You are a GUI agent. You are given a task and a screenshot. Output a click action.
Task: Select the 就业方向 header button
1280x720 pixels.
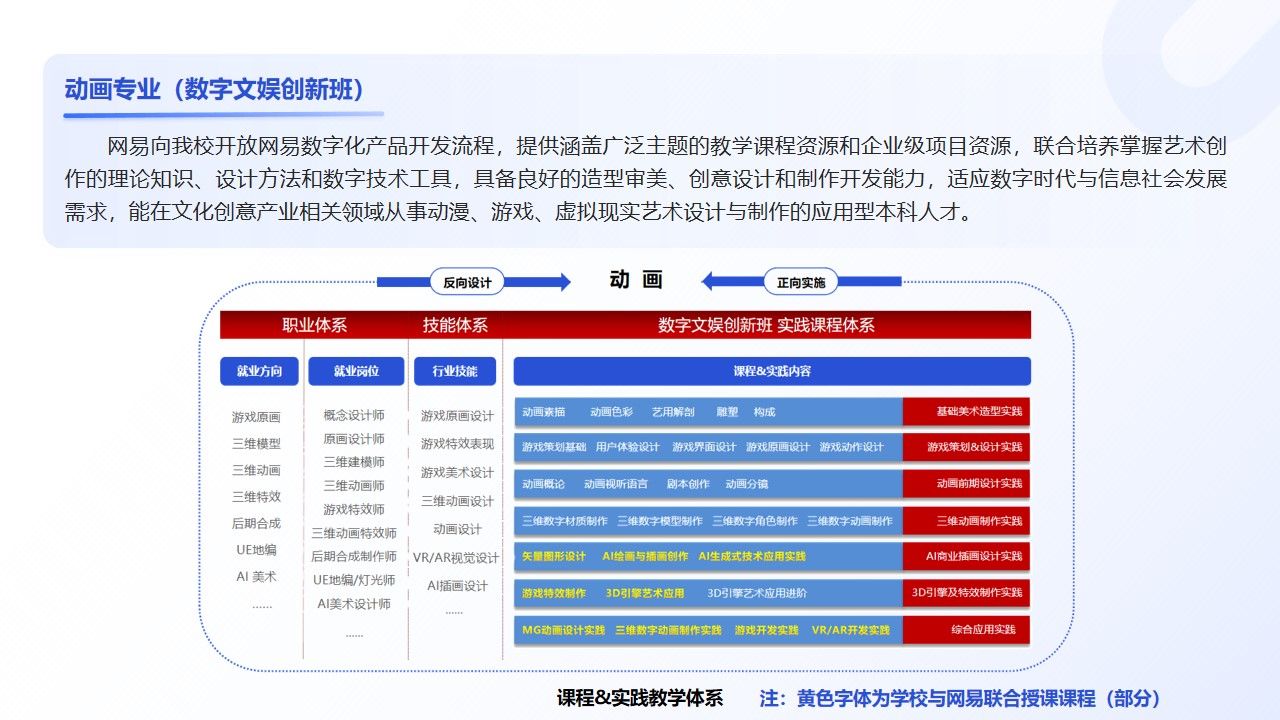point(259,372)
